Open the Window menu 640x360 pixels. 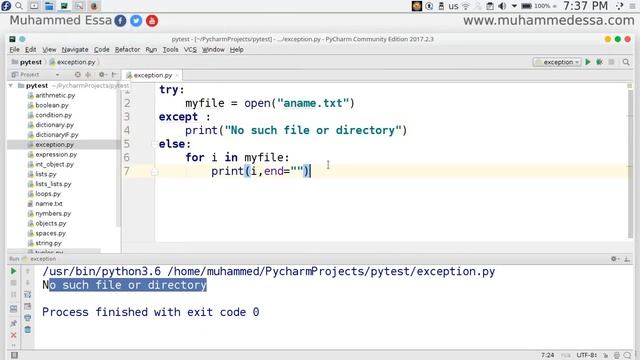coord(213,49)
